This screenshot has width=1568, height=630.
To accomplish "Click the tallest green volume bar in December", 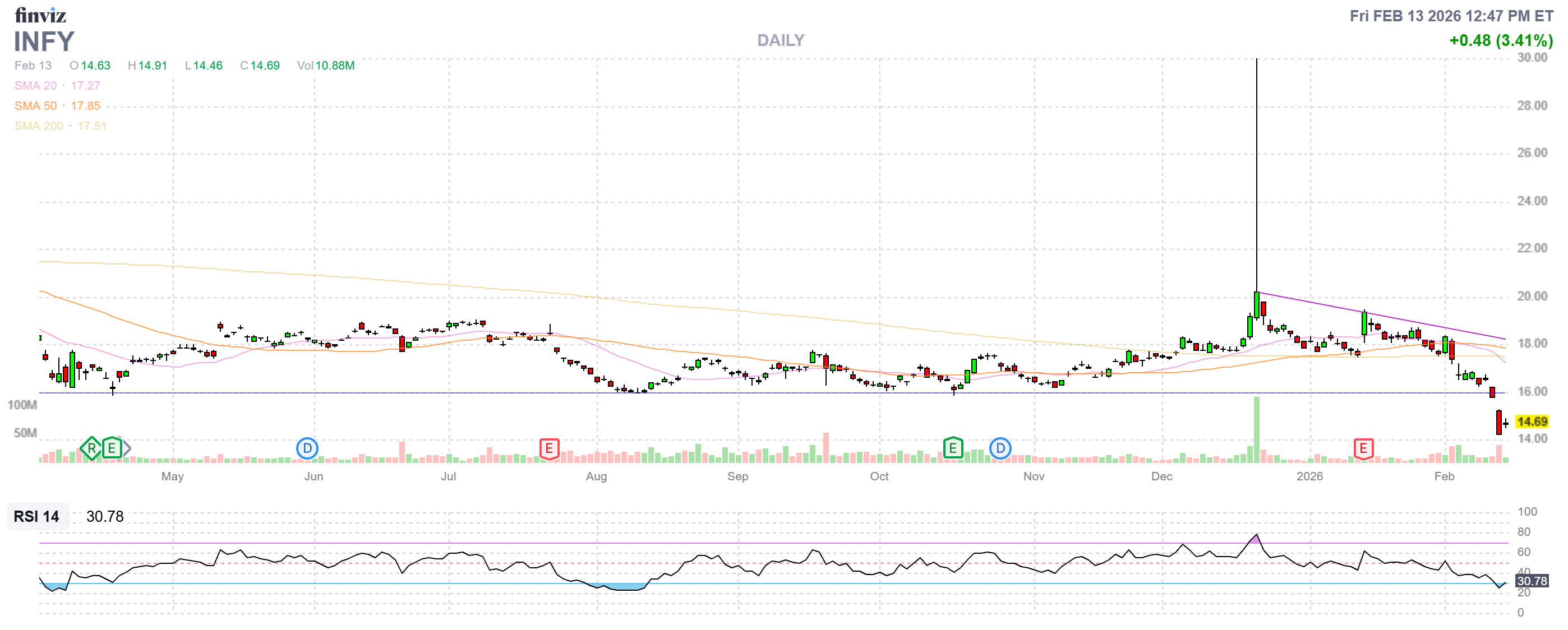I will 1256,429.
